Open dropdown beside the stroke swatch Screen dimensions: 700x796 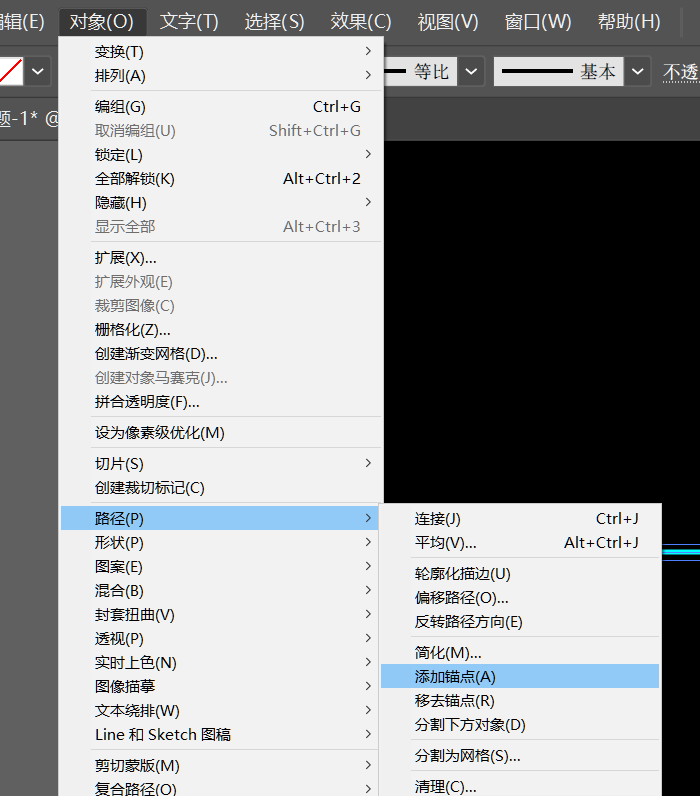coord(38,71)
